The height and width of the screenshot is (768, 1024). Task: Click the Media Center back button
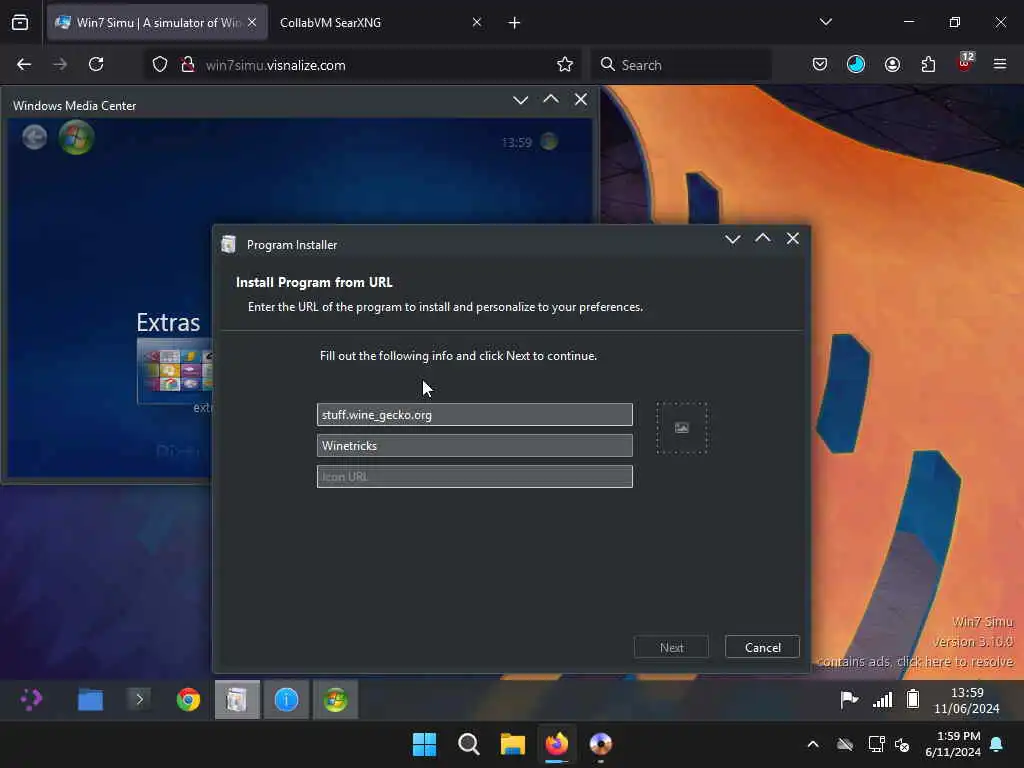point(35,137)
